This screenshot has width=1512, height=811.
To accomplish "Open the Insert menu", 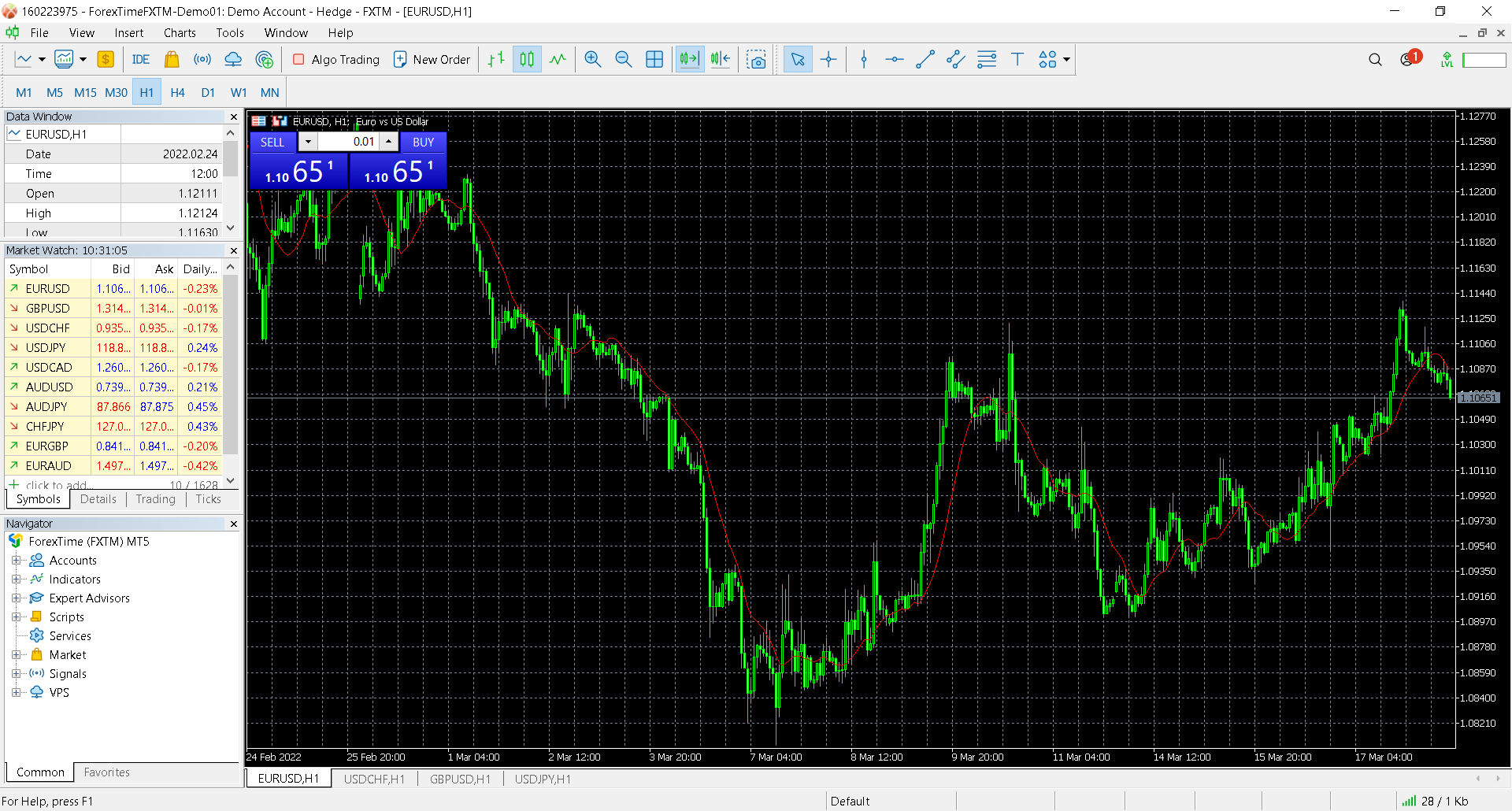I will pos(129,33).
